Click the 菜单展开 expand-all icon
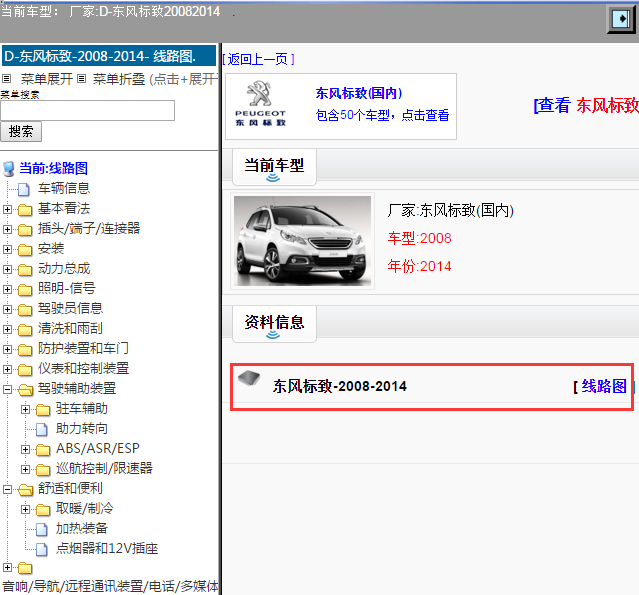 click(x=7, y=79)
